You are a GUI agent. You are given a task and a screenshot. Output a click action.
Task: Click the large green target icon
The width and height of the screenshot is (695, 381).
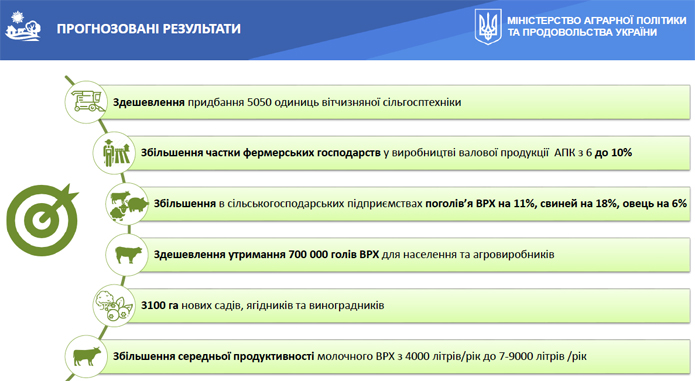43,219
